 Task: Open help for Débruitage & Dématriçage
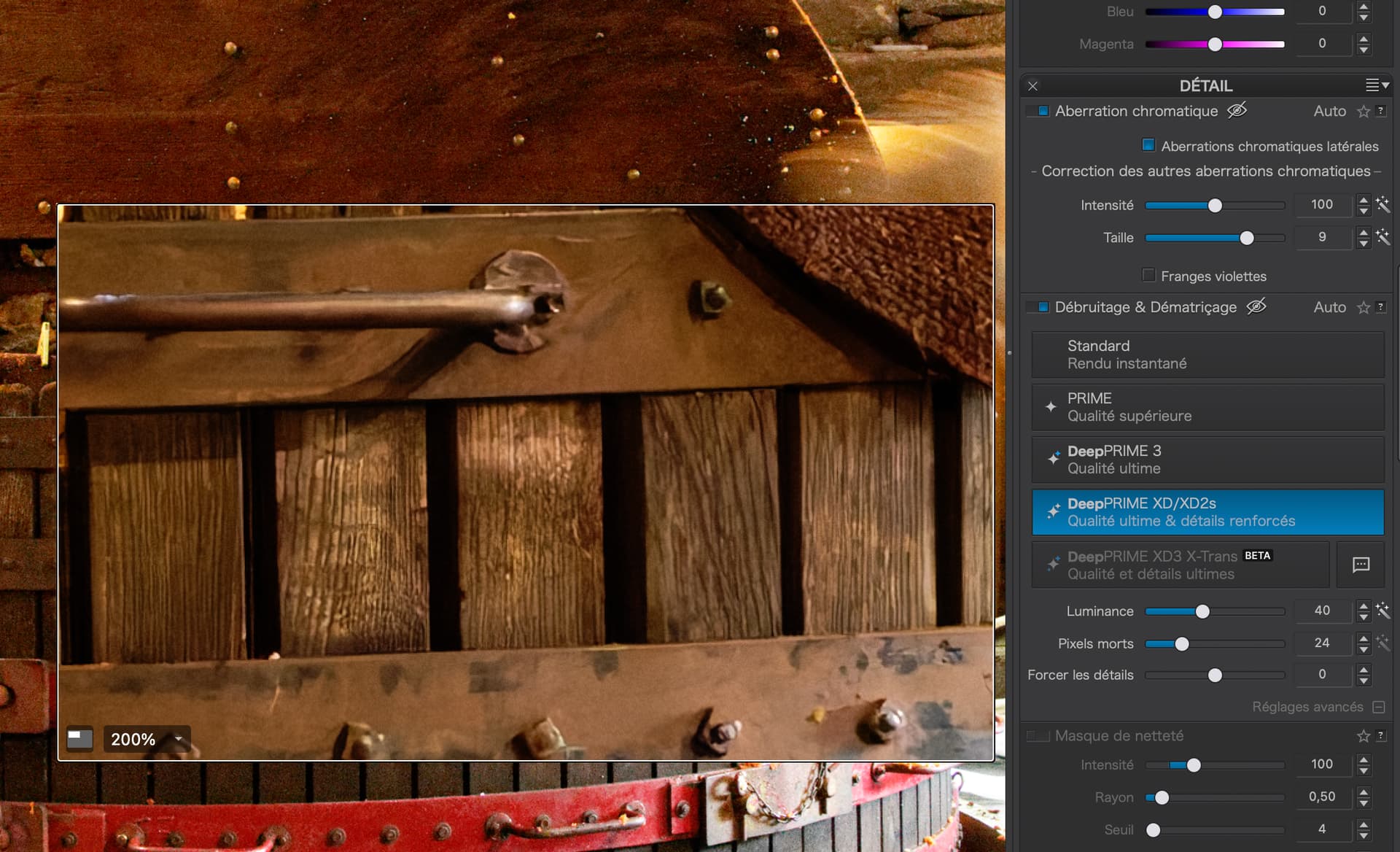[x=1380, y=307]
